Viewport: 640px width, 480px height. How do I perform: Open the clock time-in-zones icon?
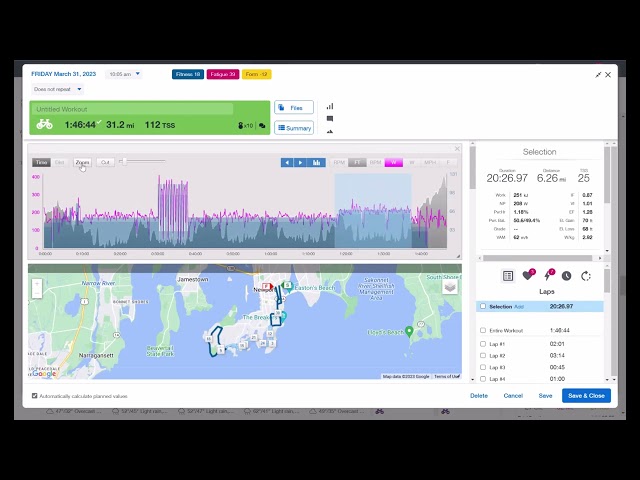(x=567, y=276)
